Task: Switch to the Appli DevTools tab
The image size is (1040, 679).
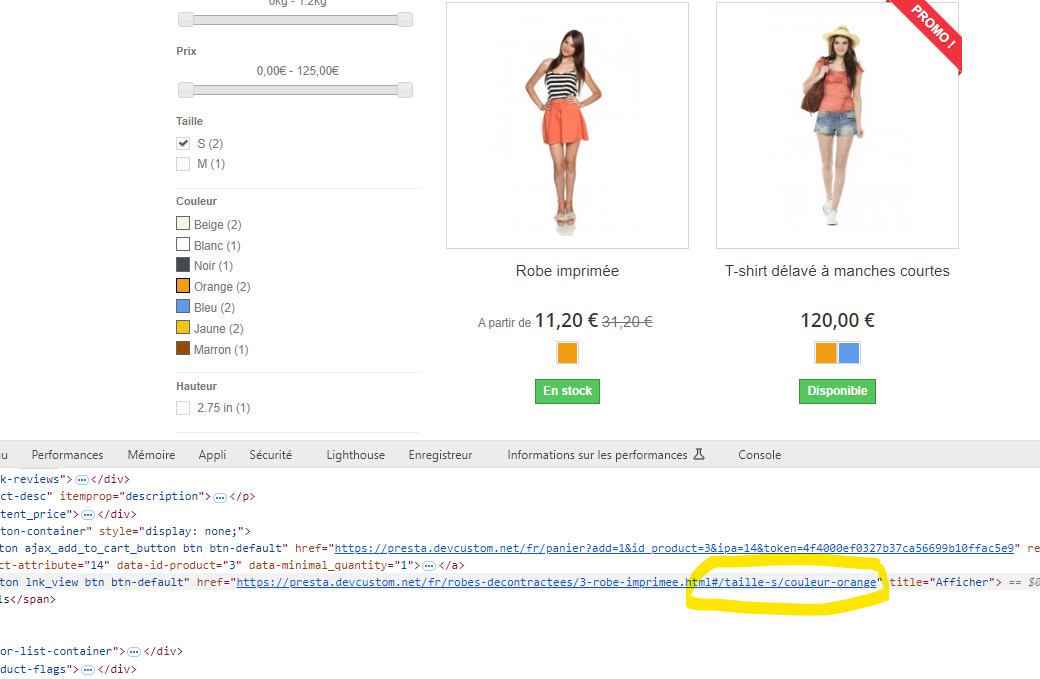Action: 212,455
